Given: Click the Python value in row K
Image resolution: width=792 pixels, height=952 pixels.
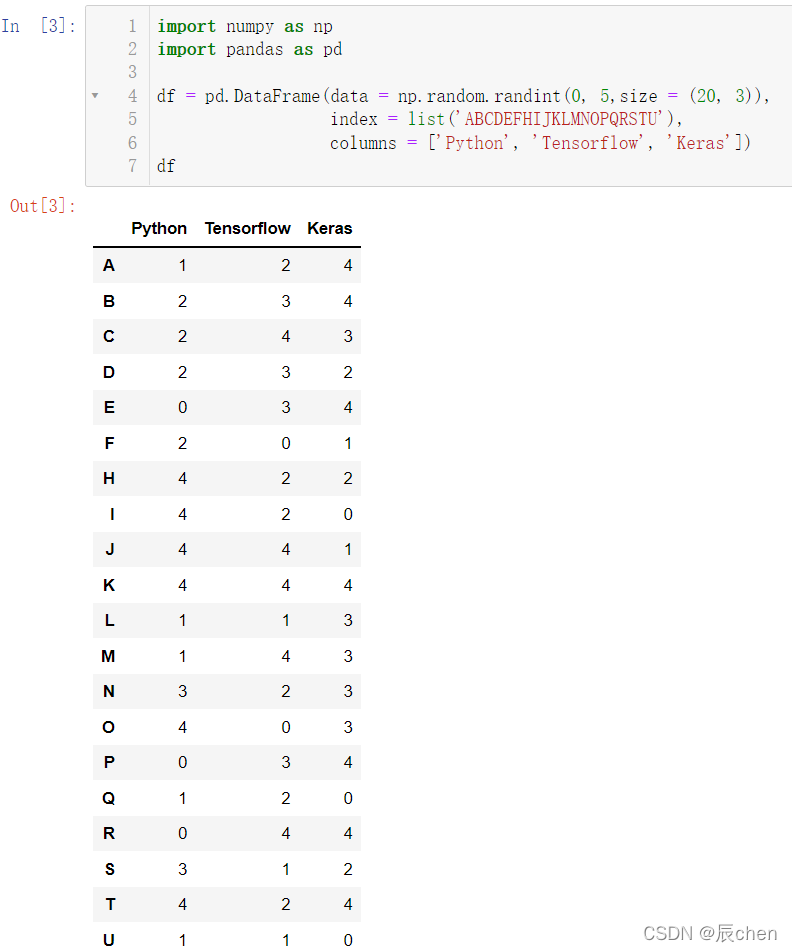Looking at the screenshot, I should point(182,585).
